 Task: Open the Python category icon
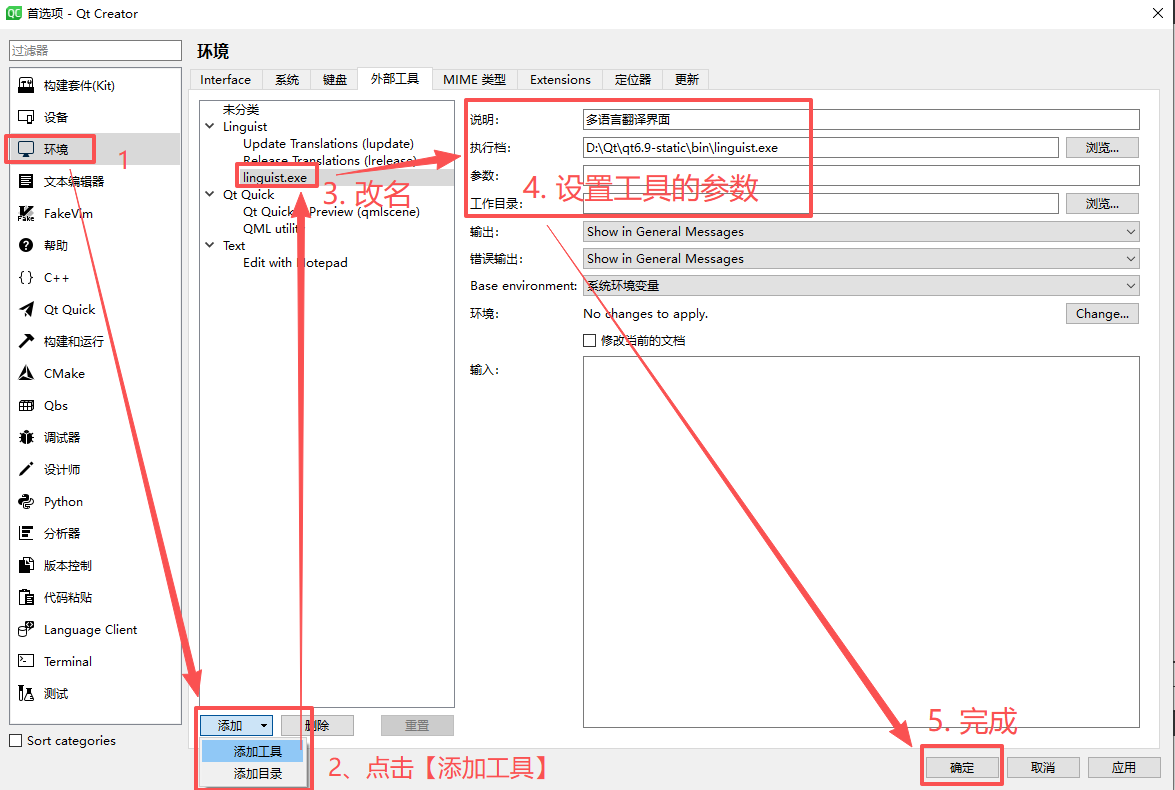point(26,501)
